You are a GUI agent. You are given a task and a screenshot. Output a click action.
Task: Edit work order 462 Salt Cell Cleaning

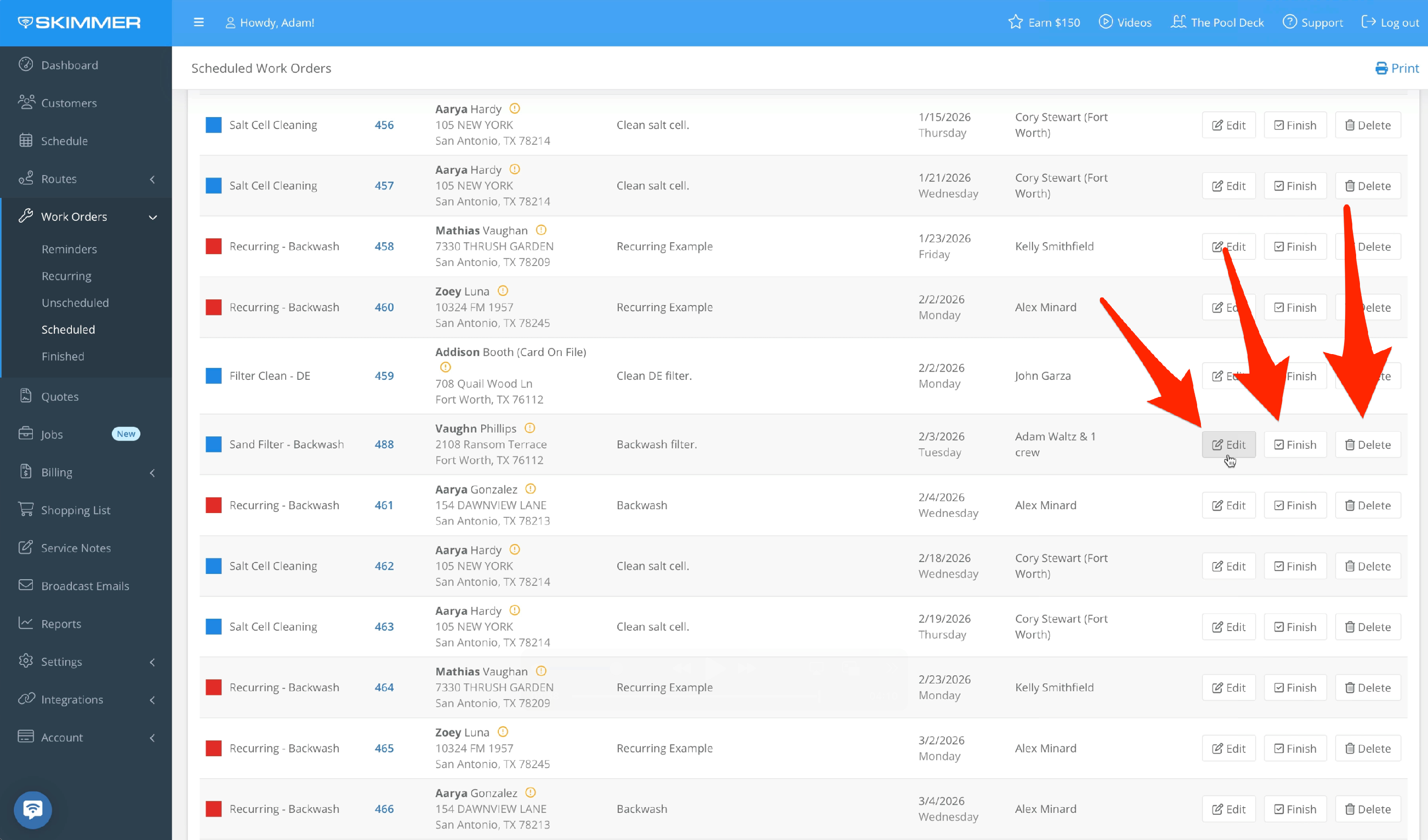pos(1228,566)
